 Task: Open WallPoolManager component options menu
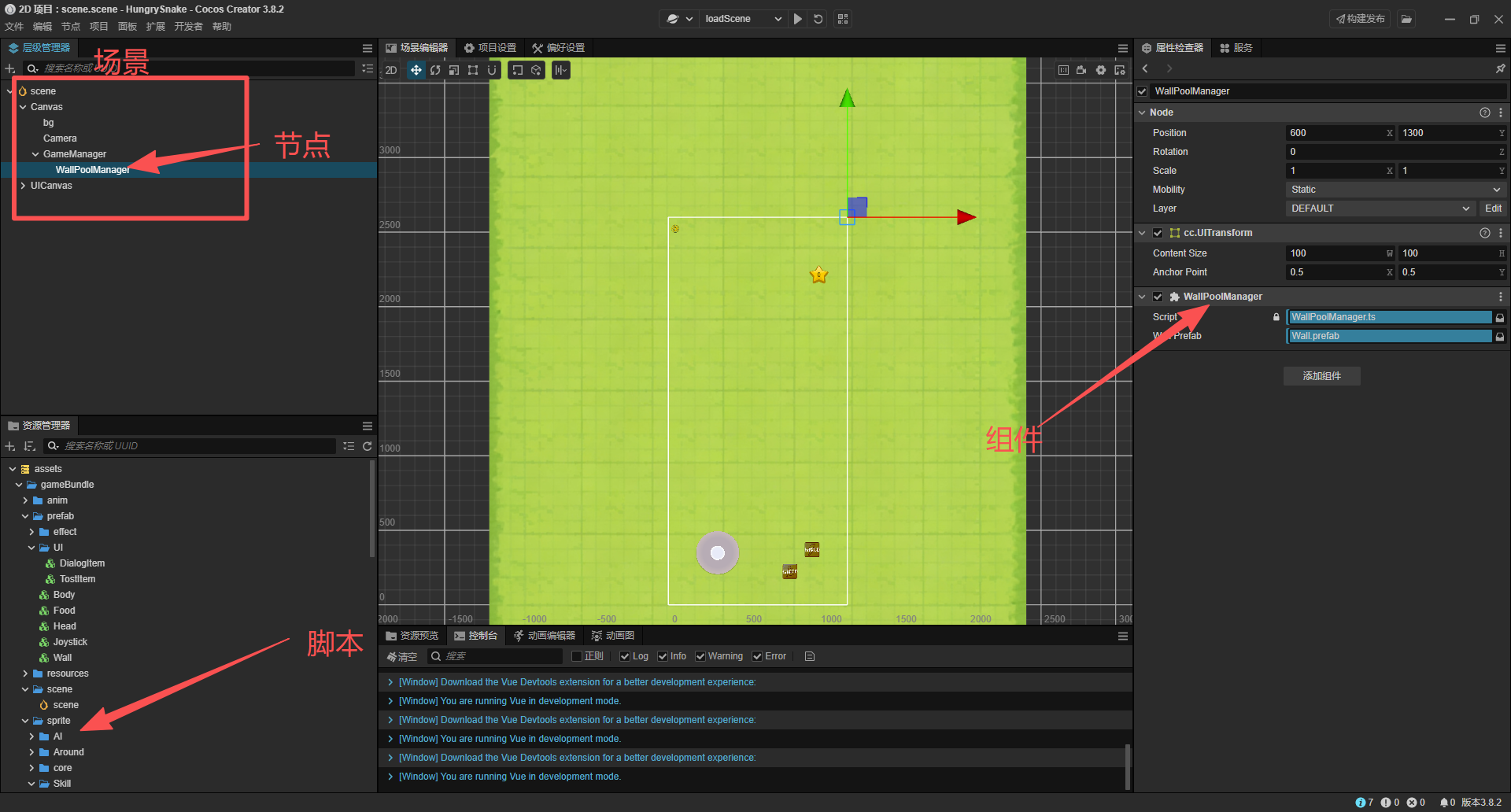(x=1501, y=297)
